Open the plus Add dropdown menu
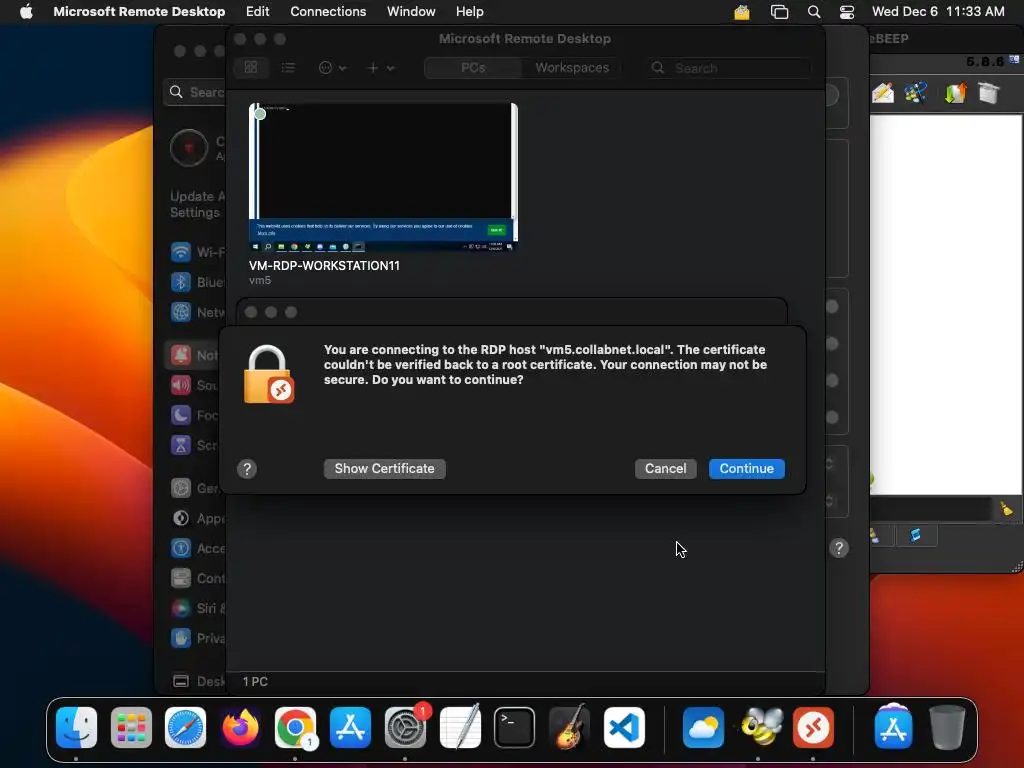Image resolution: width=1024 pixels, height=768 pixels. pos(380,67)
